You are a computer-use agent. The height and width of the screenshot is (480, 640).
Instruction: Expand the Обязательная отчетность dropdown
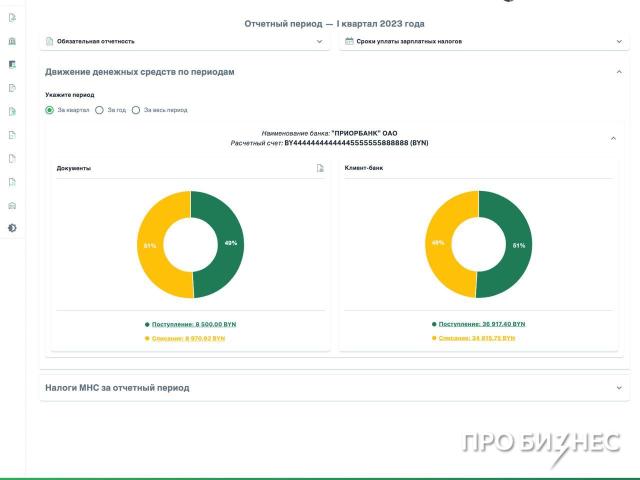click(x=319, y=41)
